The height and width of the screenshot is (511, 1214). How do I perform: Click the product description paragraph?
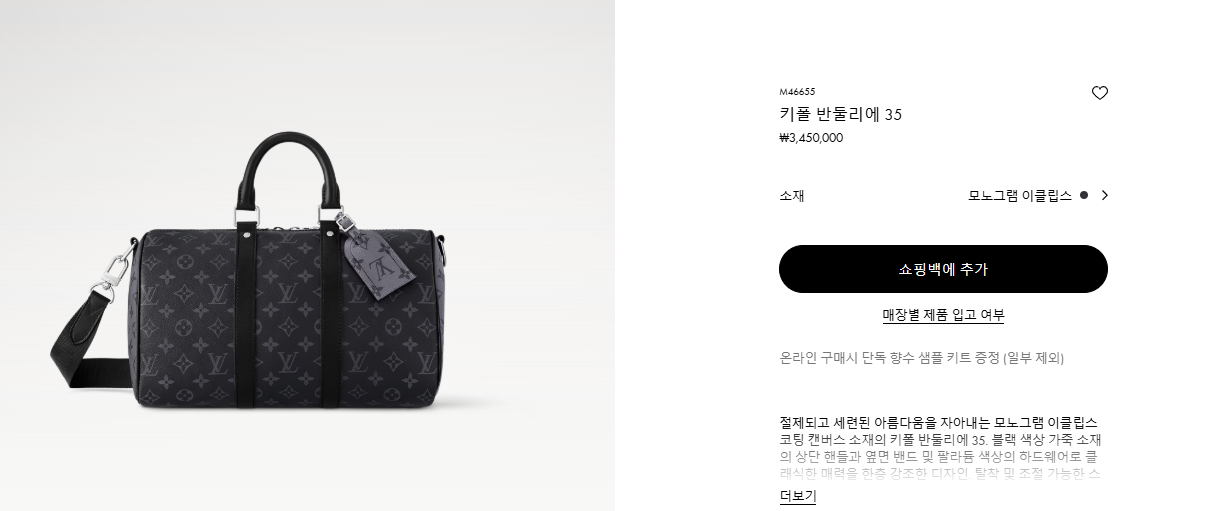click(940, 448)
